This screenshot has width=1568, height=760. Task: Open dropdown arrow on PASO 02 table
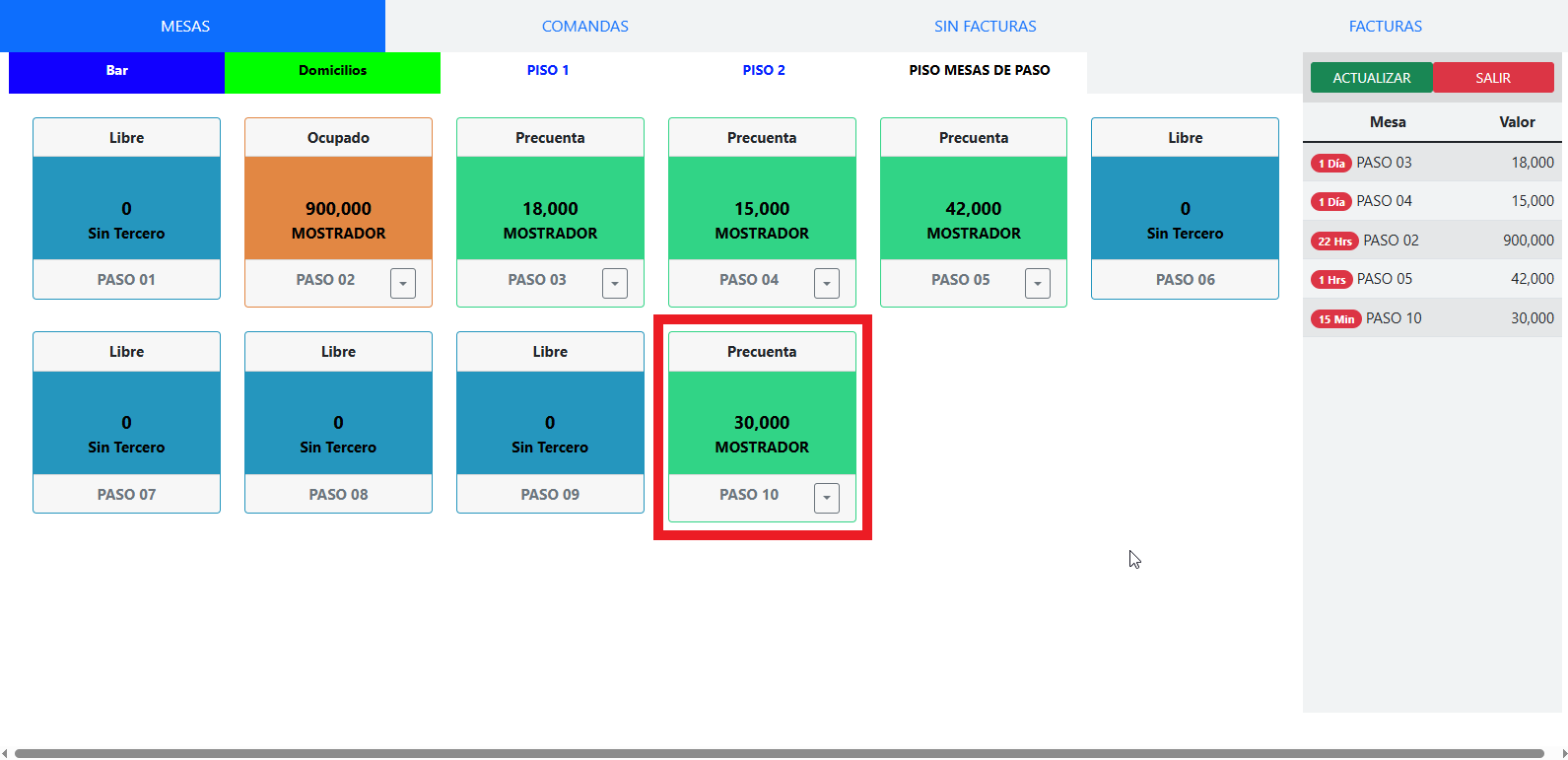[402, 283]
